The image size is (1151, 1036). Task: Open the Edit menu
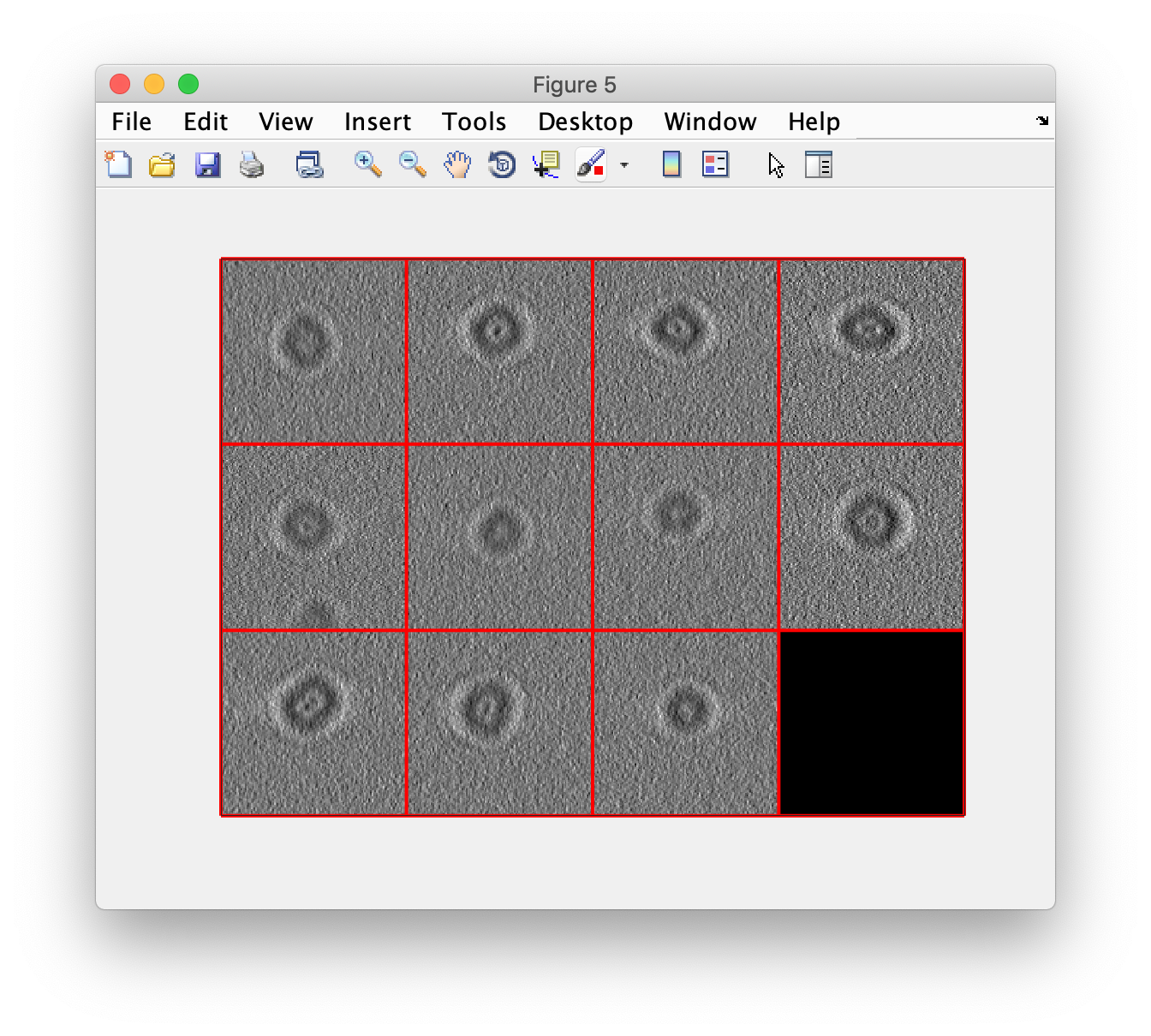coord(206,122)
